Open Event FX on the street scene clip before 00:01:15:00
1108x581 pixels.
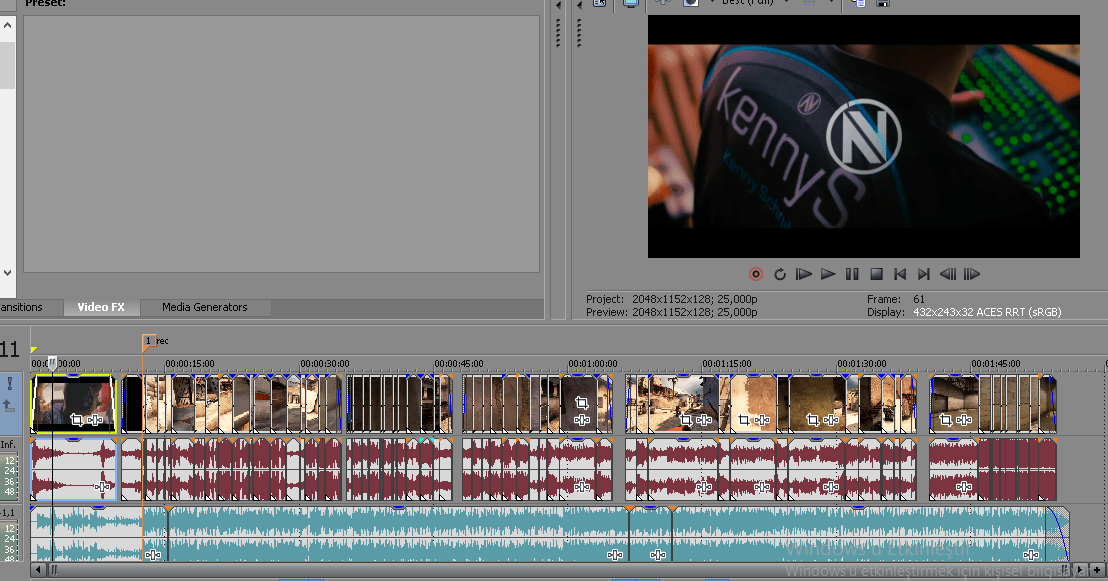[x=704, y=421]
